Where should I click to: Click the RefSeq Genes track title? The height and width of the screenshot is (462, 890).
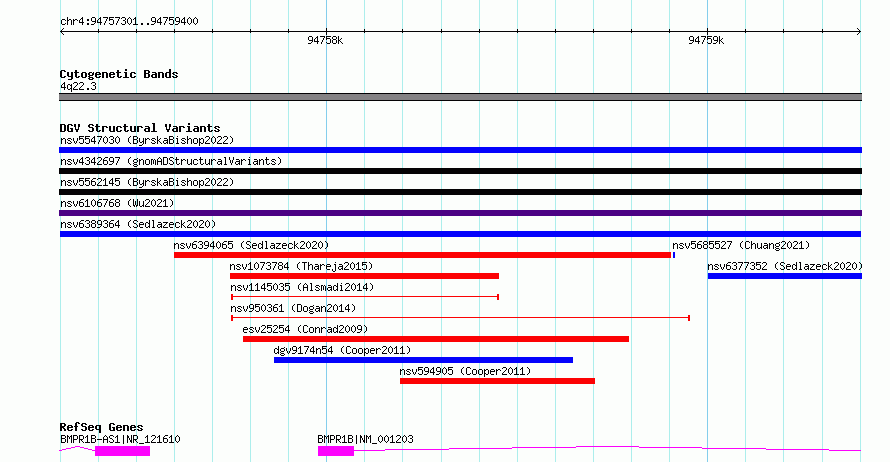102,427
